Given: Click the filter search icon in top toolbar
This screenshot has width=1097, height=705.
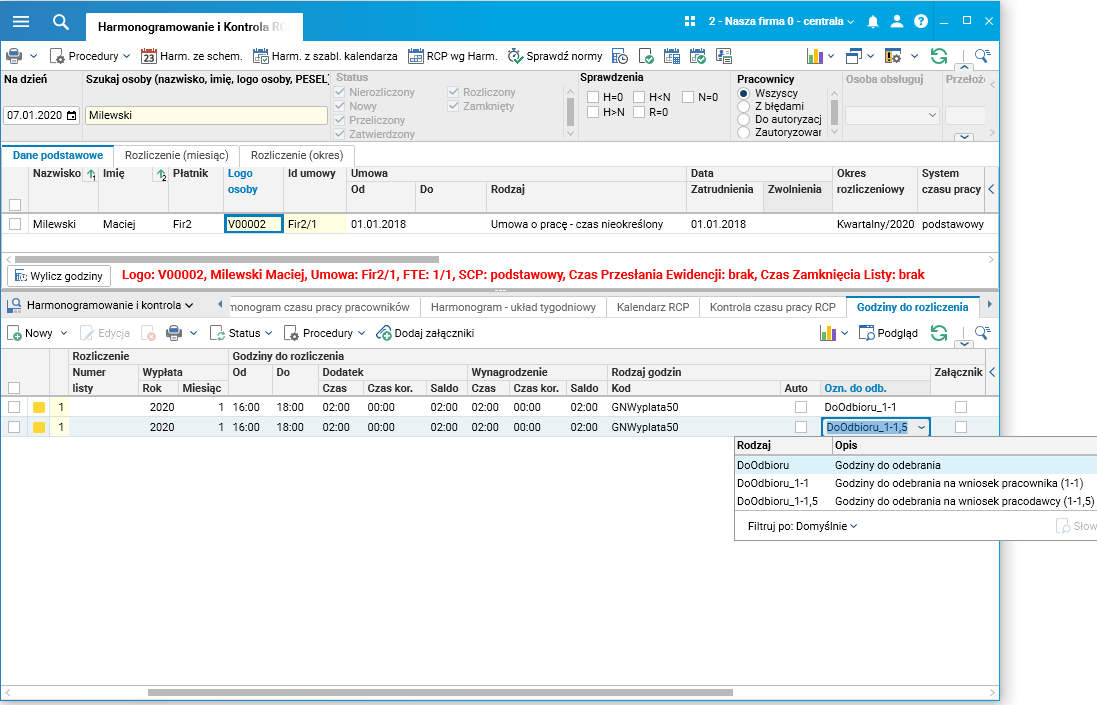Looking at the screenshot, I should point(982,55).
